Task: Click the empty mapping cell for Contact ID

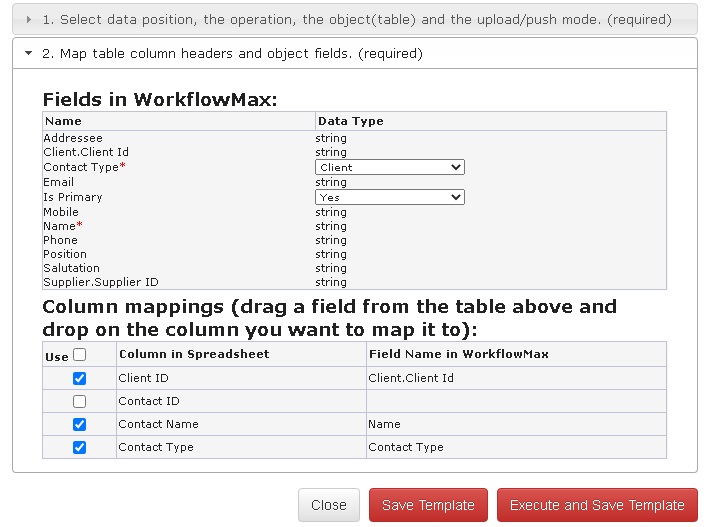Action: point(515,401)
